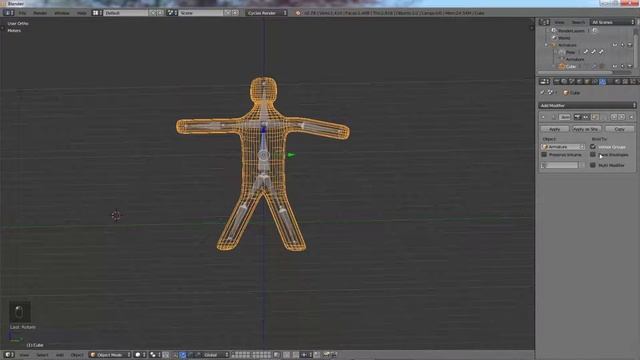Open the All Scenes display dropdown

point(613,22)
